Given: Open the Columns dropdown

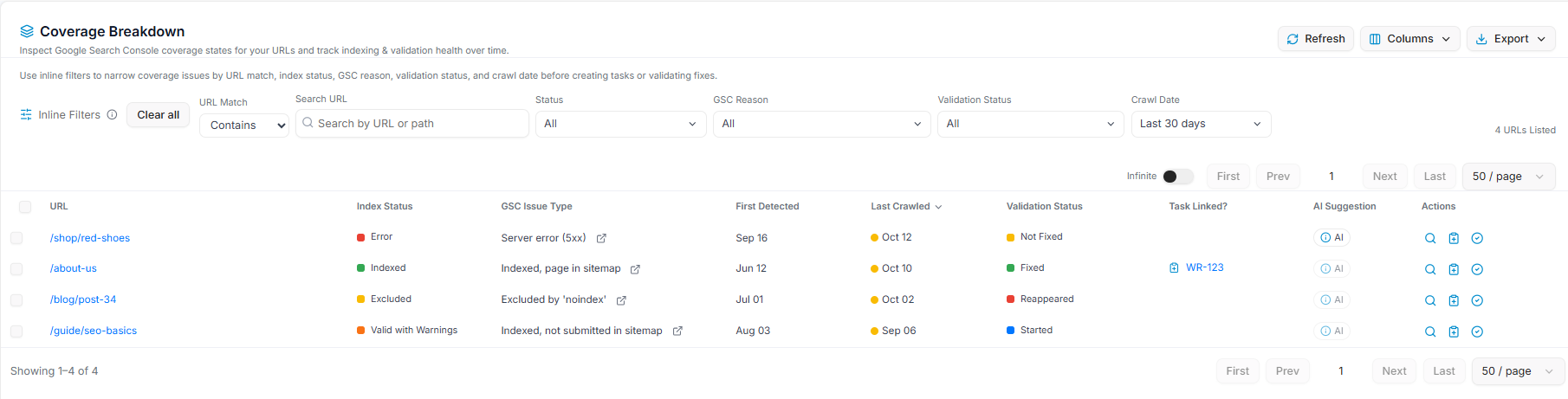Looking at the screenshot, I should point(1410,39).
